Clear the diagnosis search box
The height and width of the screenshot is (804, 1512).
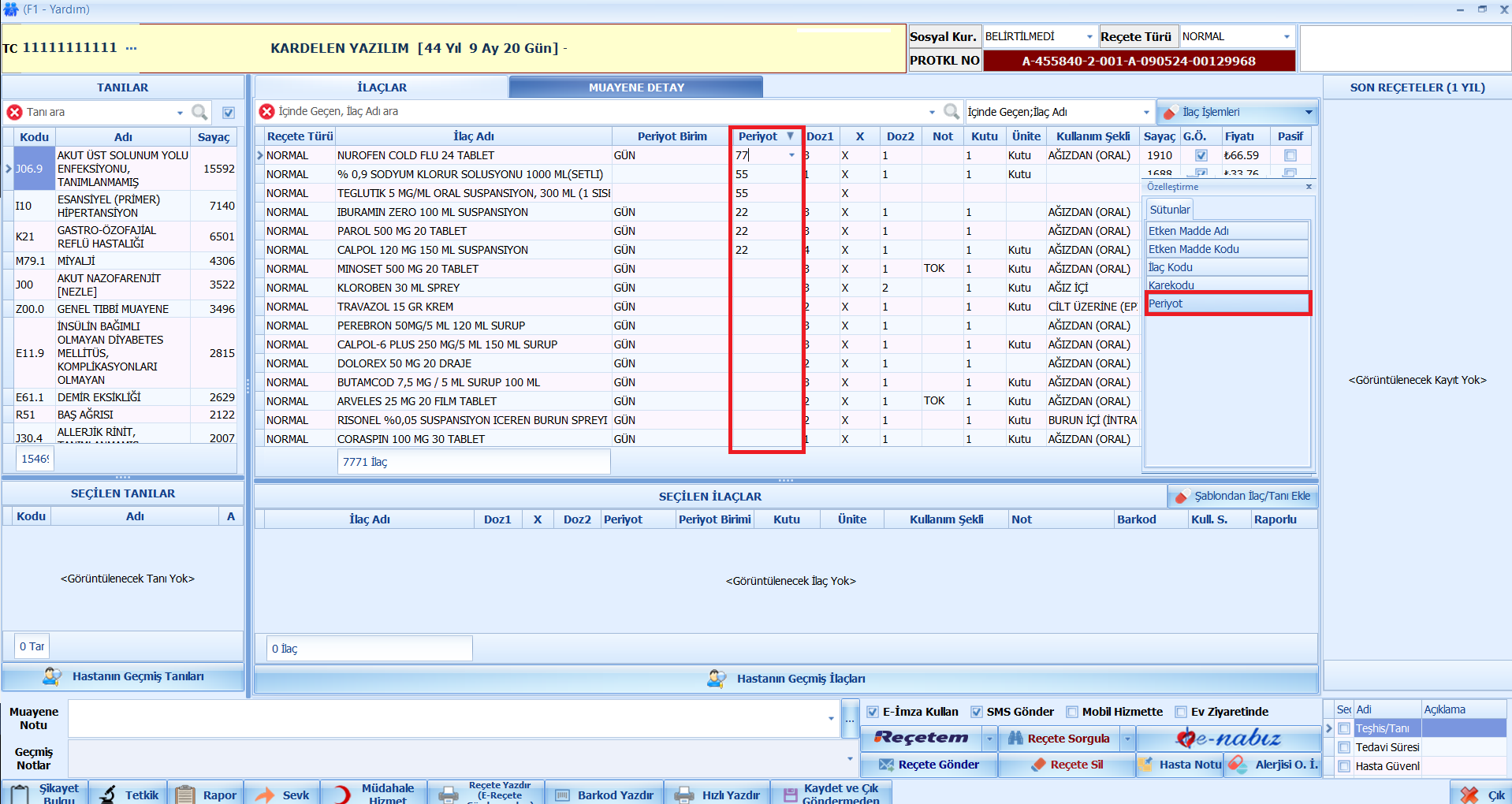14,112
